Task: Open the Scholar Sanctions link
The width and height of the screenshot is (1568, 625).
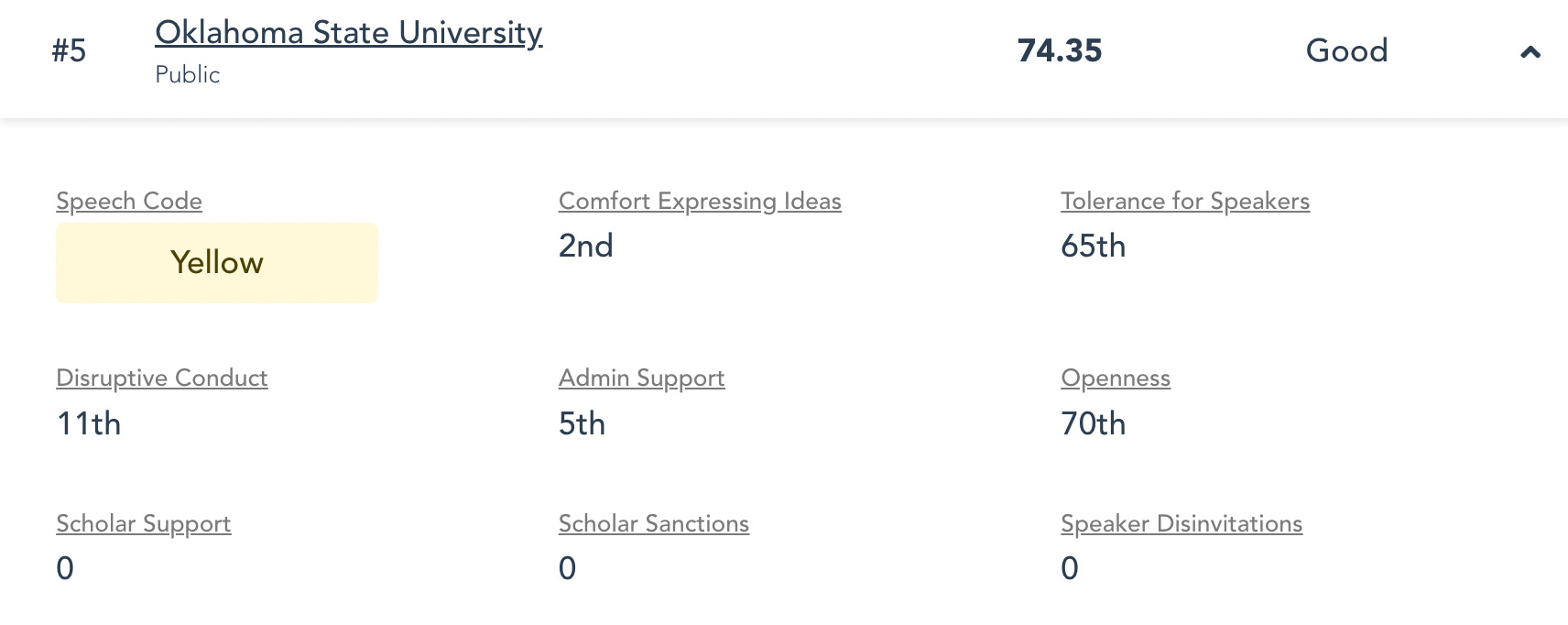Action: click(x=654, y=523)
